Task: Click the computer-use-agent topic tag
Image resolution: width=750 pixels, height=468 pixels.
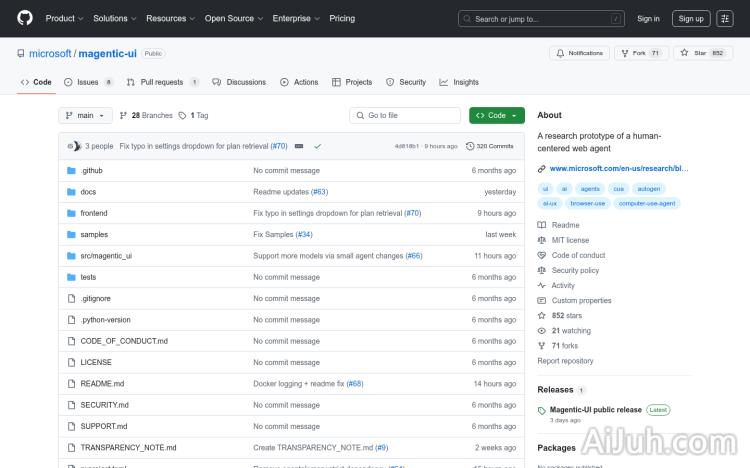Action: [x=647, y=203]
